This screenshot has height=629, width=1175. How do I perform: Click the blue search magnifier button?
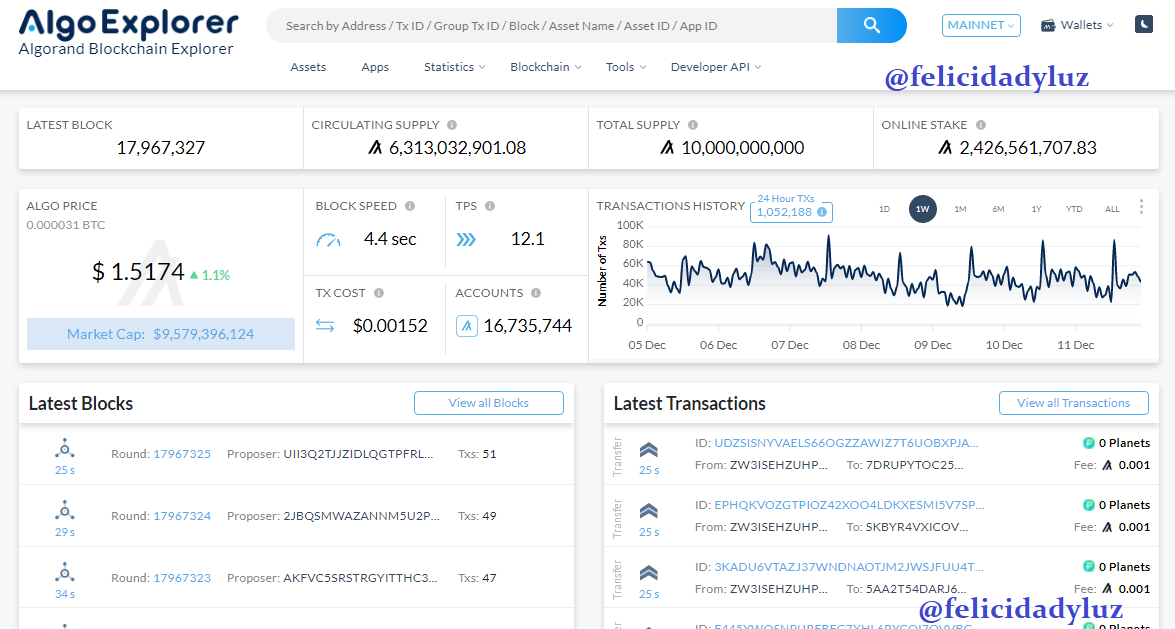click(871, 25)
